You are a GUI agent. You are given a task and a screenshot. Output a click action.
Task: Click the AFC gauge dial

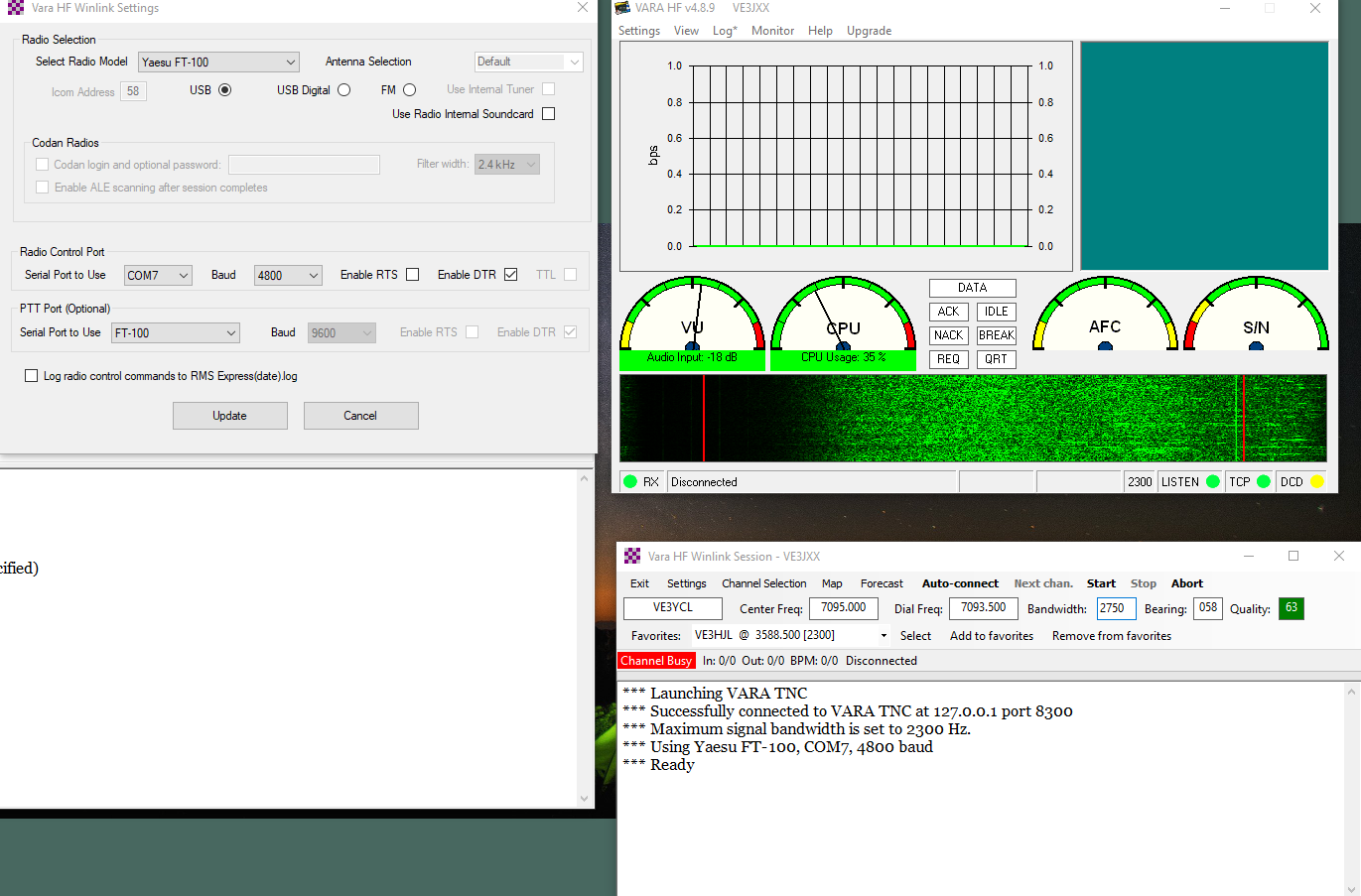[x=1105, y=315]
